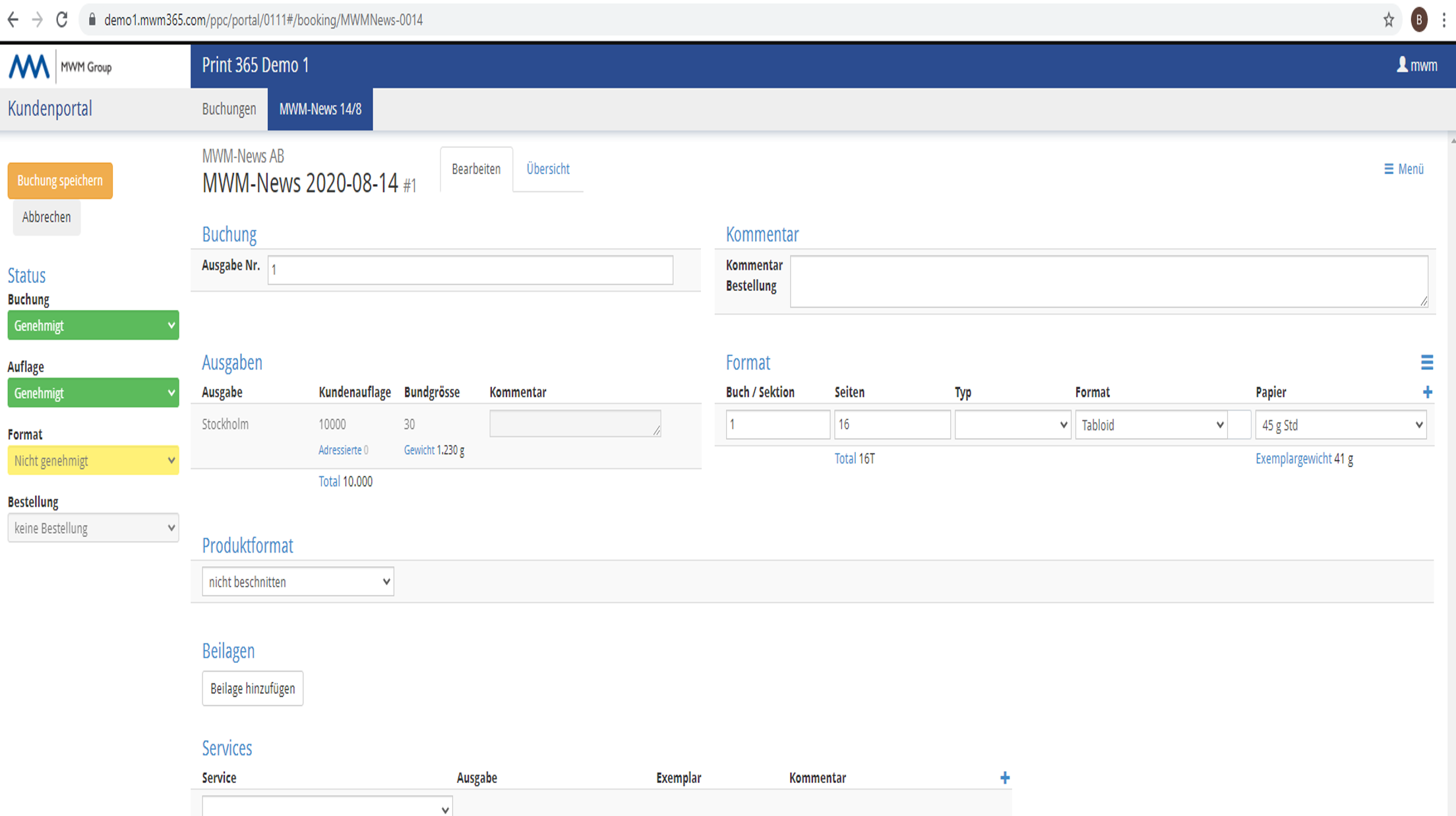Open the Bestellung 'keine Bestellung' dropdown
Image resolution: width=1456 pixels, height=816 pixels.
point(93,528)
